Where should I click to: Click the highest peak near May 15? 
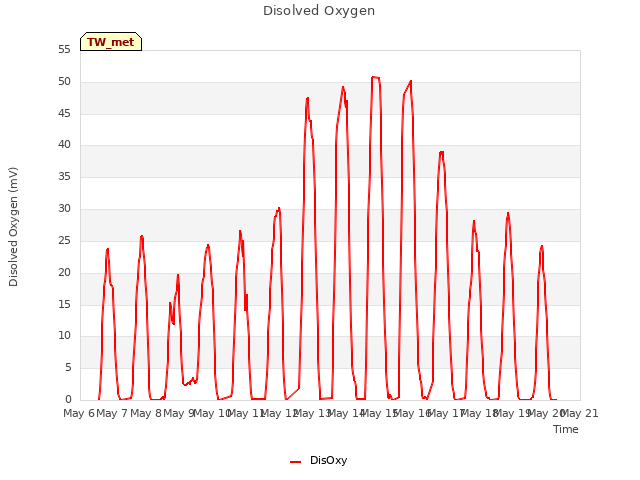point(375,77)
